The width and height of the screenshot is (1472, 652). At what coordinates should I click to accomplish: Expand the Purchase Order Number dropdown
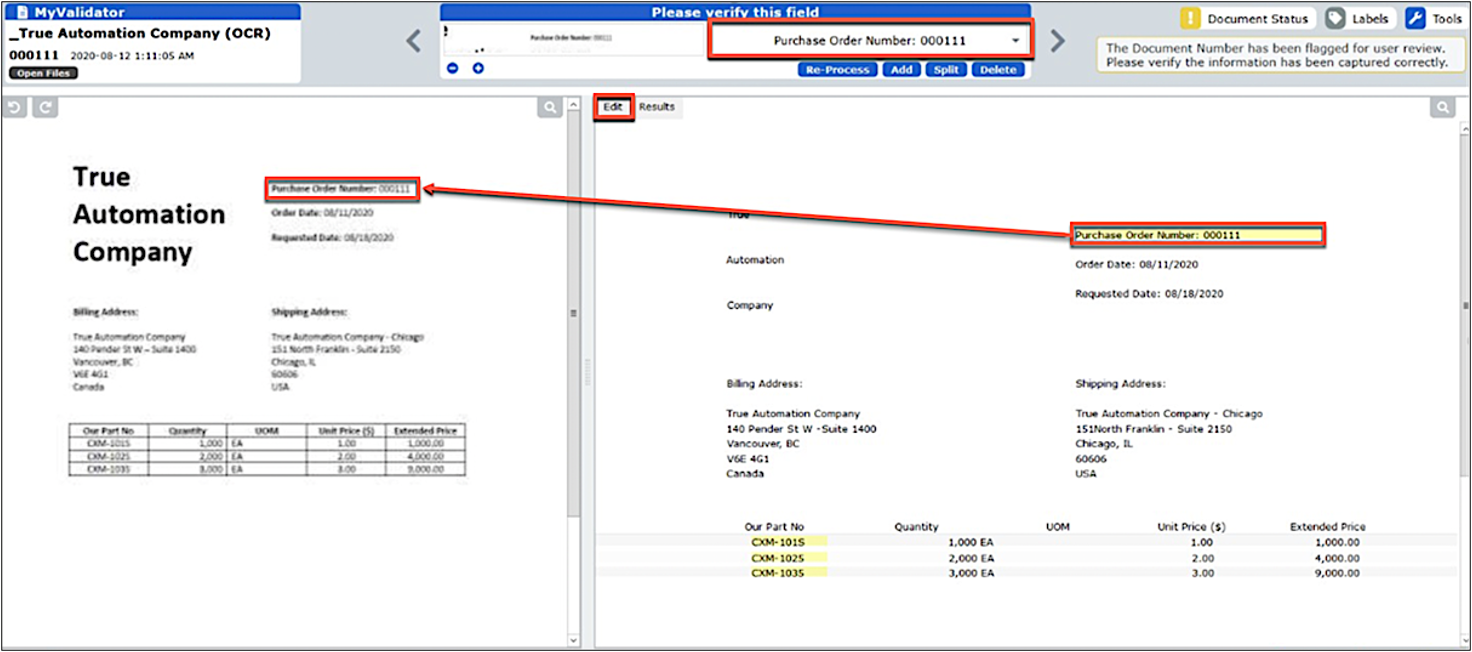(x=1016, y=41)
